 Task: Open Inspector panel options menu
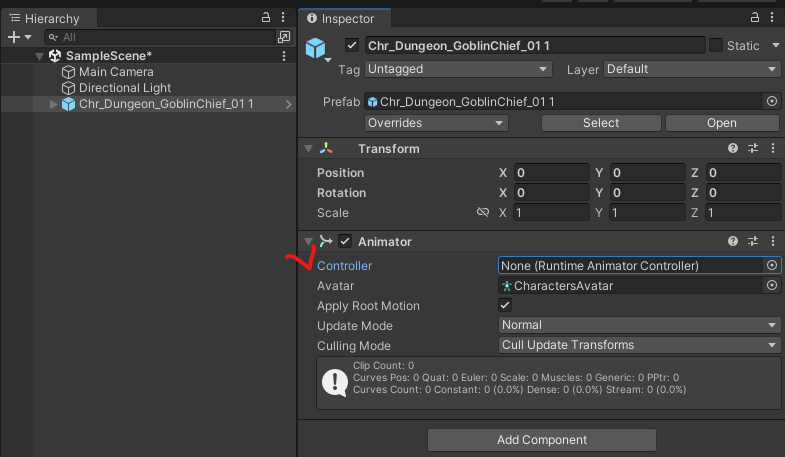771,18
